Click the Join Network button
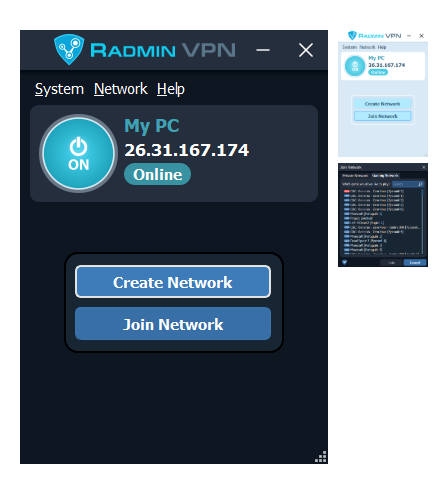 coord(173,324)
